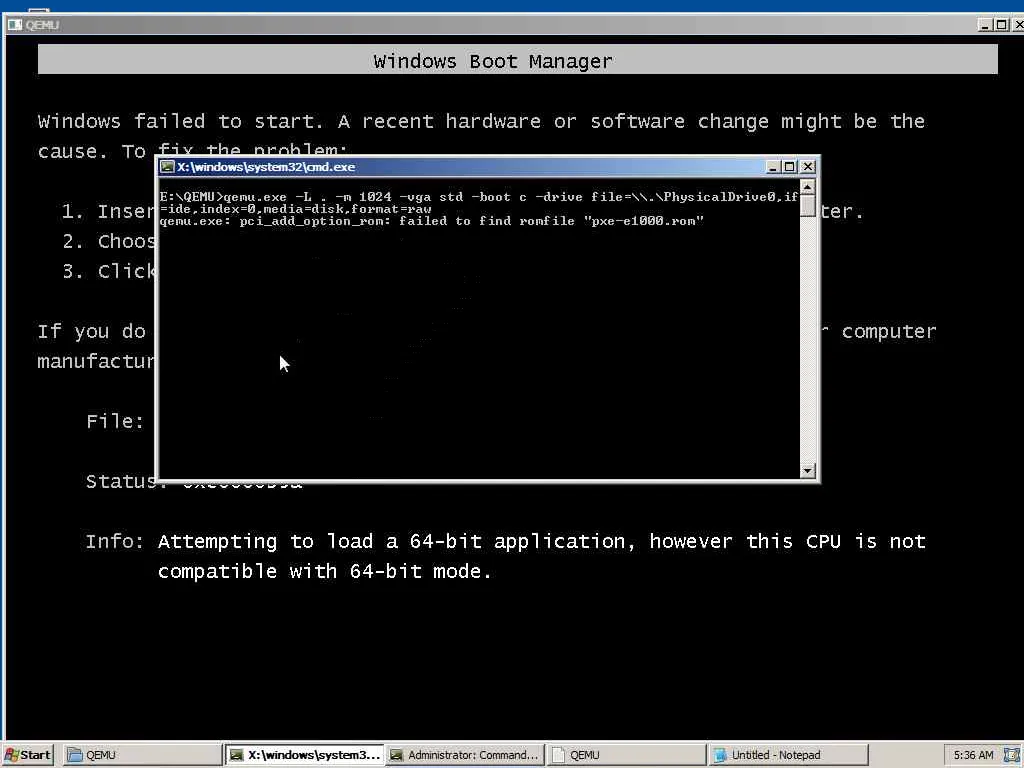Switch to Administrator: Command Prompt taskbar button

(465, 755)
